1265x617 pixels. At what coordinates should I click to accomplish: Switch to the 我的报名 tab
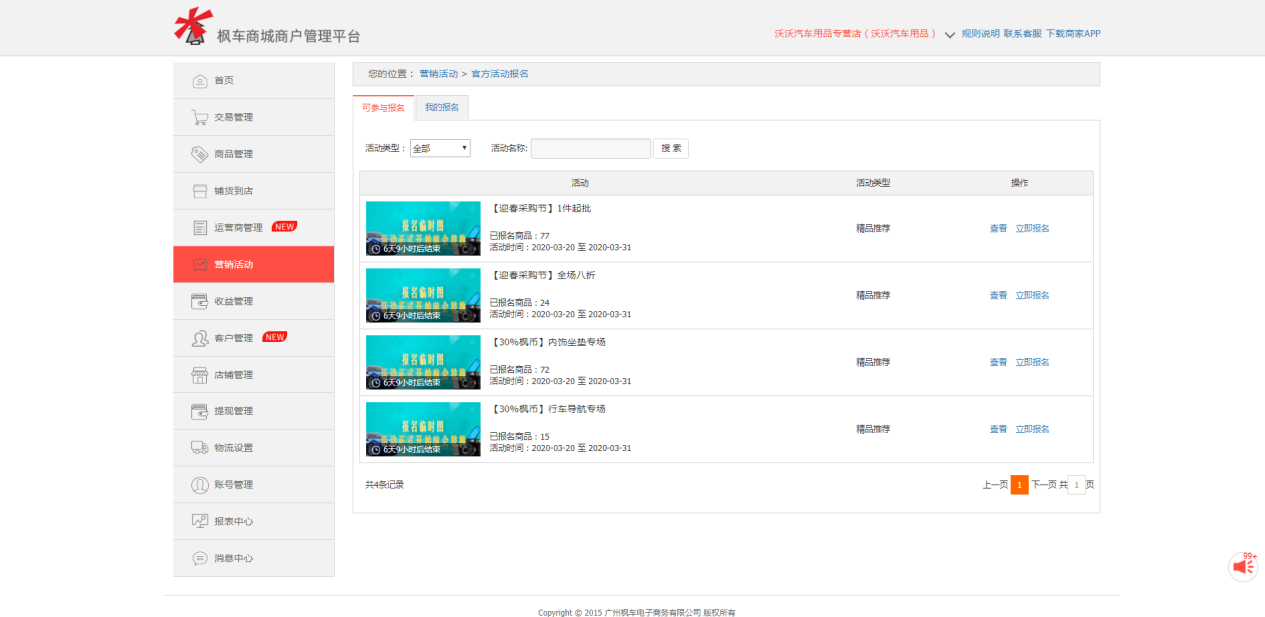coord(441,107)
